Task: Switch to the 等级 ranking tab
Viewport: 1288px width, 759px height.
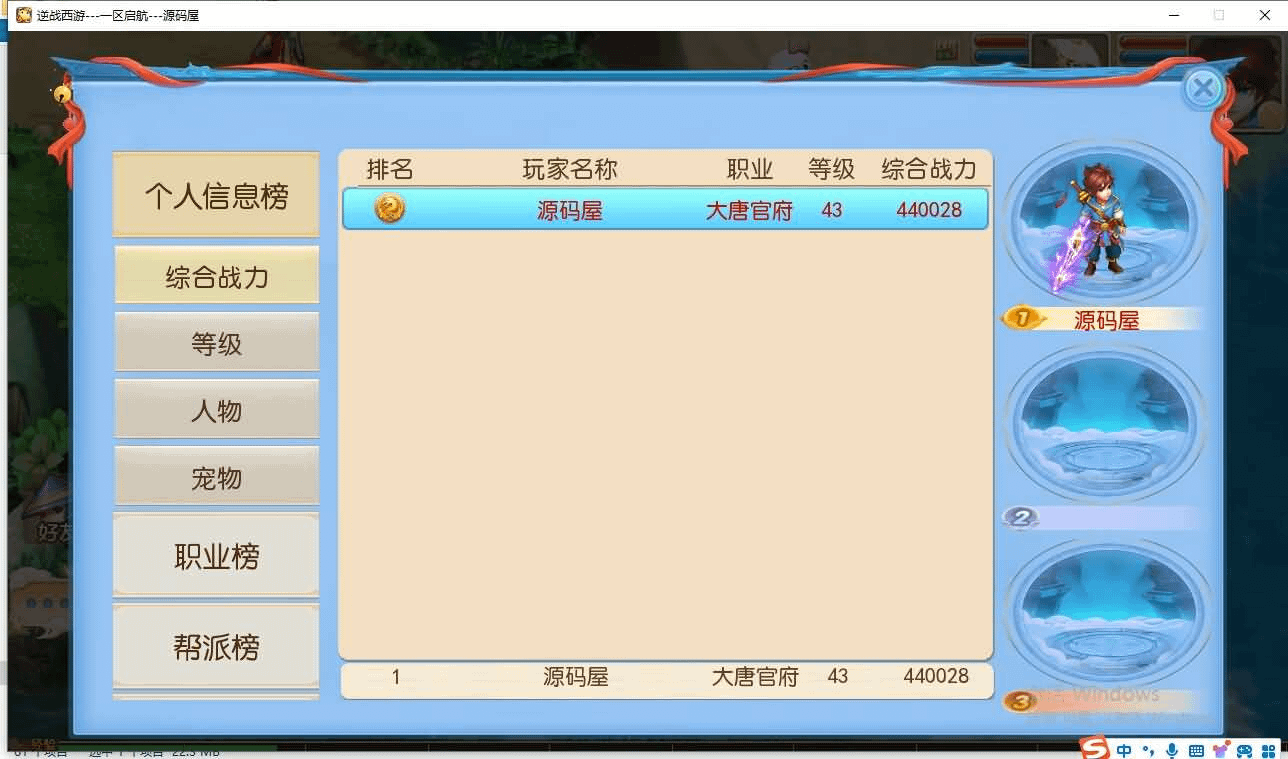Action: [x=216, y=343]
